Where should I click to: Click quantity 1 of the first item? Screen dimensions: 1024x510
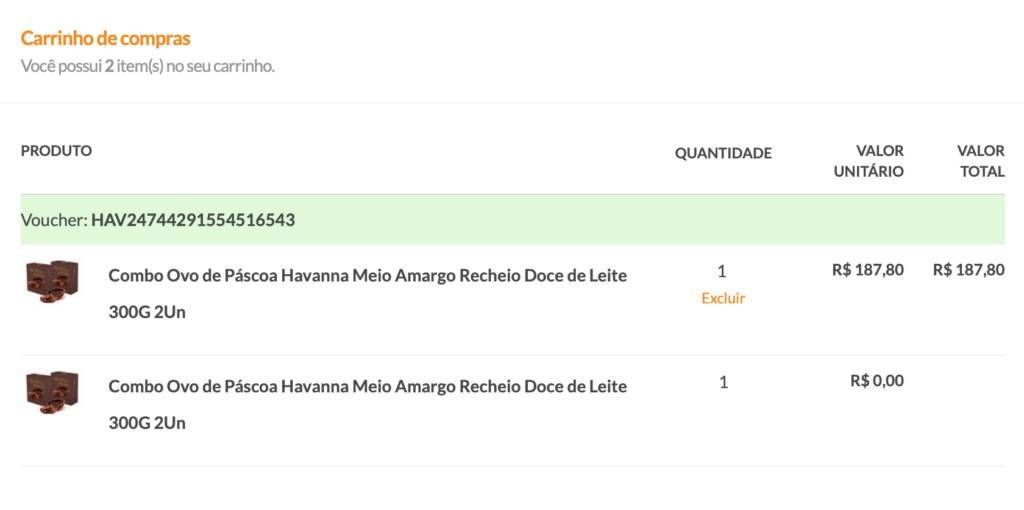[722, 271]
